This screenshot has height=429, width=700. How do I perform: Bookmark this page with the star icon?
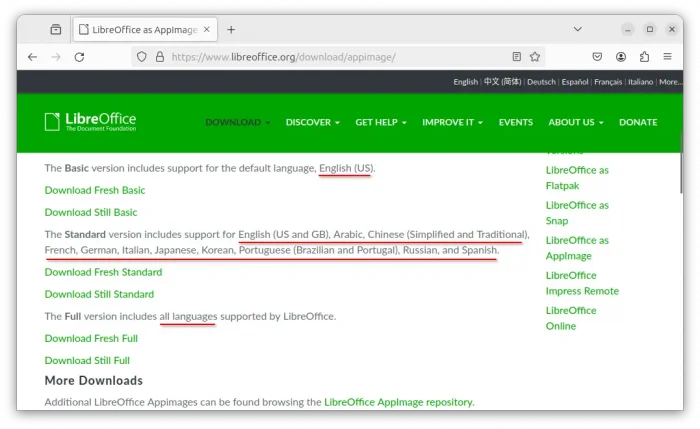535,57
